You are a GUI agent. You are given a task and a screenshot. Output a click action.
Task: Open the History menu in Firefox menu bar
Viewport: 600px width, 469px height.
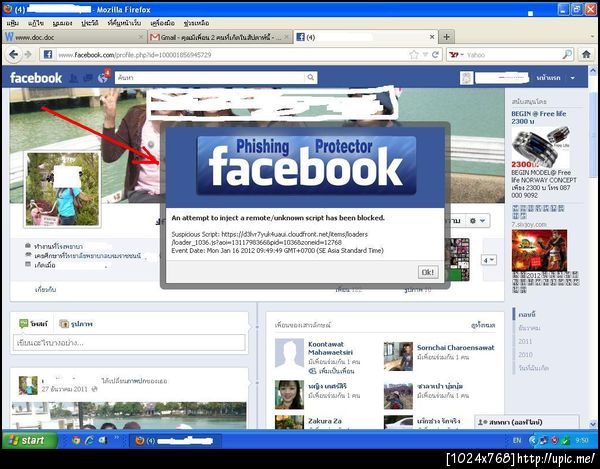tap(90, 23)
